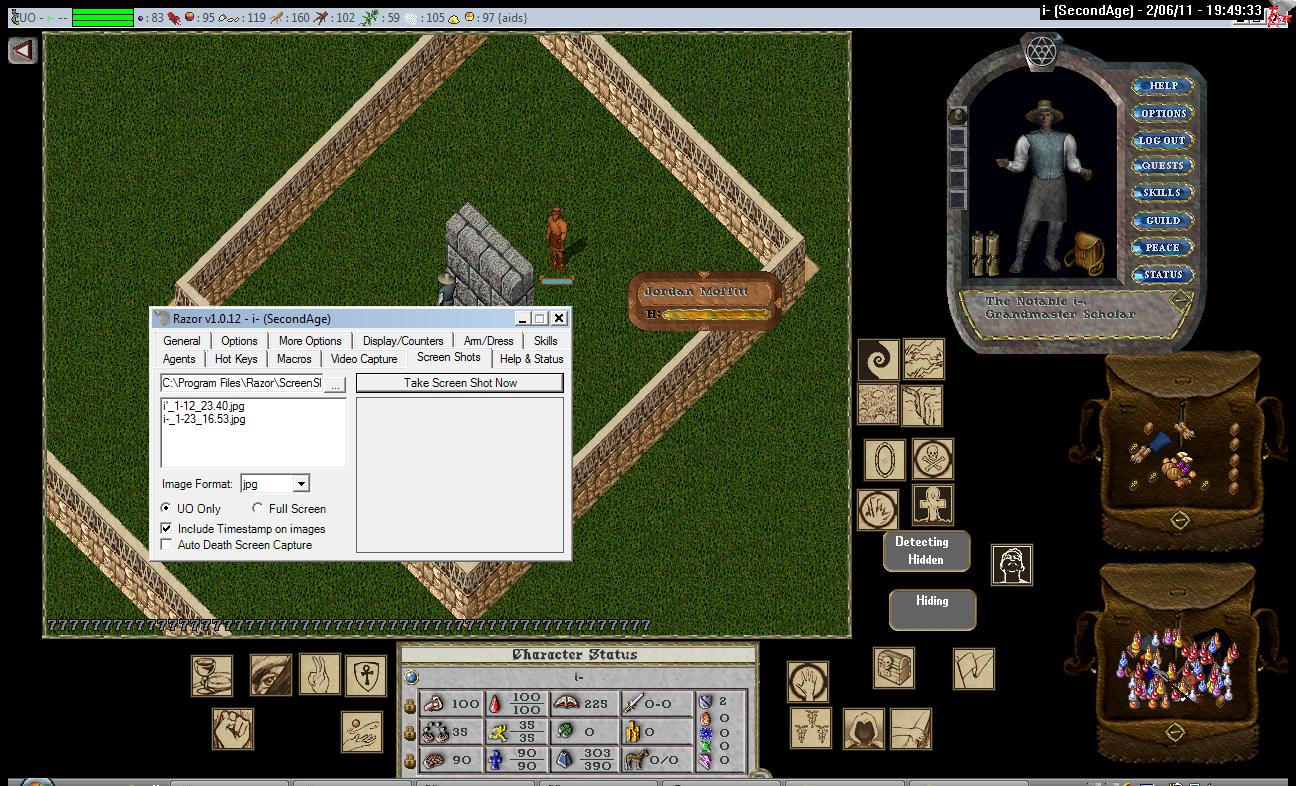The image size is (1296, 786).
Task: Open the Image Format dropdown
Action: coord(301,484)
